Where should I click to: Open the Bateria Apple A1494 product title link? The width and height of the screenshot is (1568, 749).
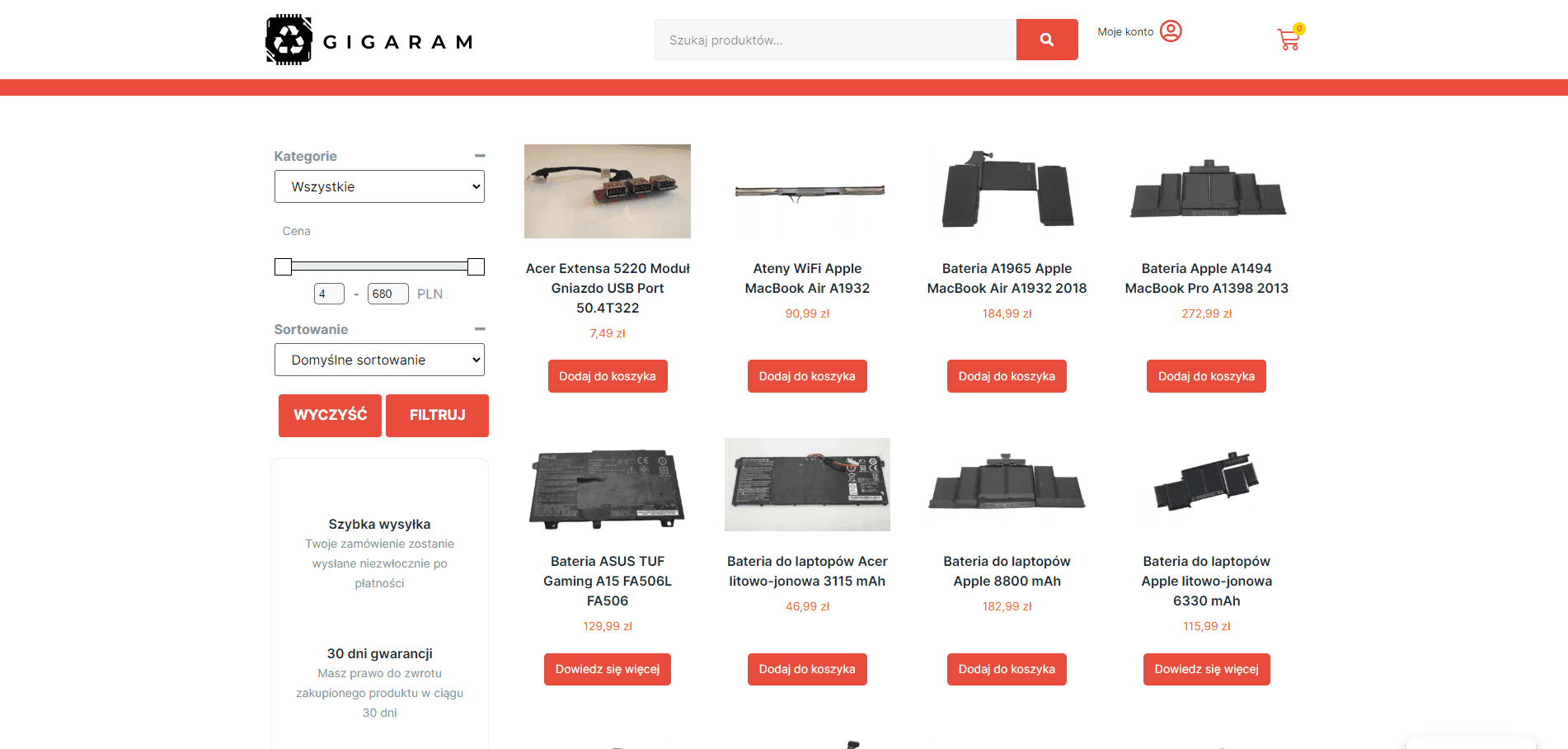pos(1206,278)
